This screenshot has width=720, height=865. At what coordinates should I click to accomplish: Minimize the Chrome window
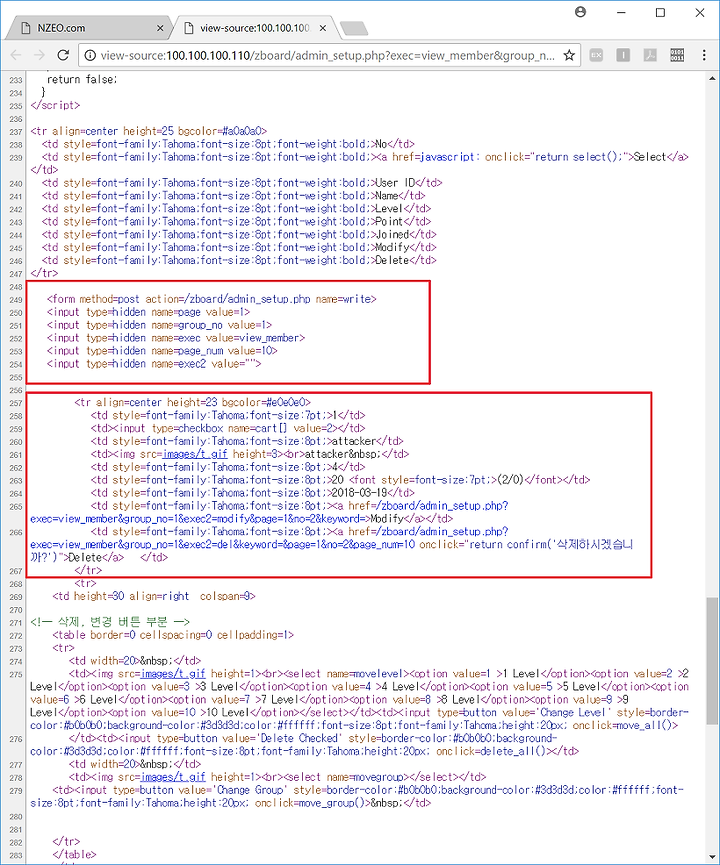[621, 12]
